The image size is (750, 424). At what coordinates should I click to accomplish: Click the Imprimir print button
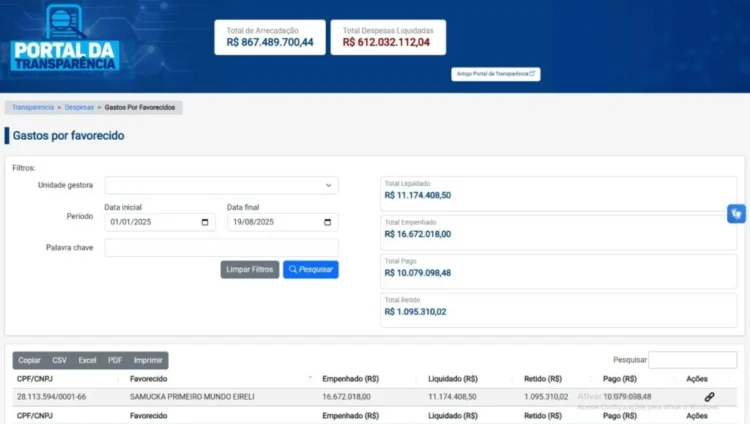point(148,360)
